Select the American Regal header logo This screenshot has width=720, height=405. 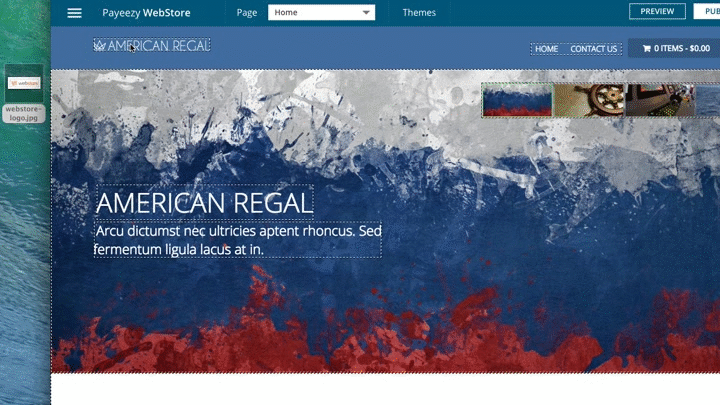(x=151, y=46)
